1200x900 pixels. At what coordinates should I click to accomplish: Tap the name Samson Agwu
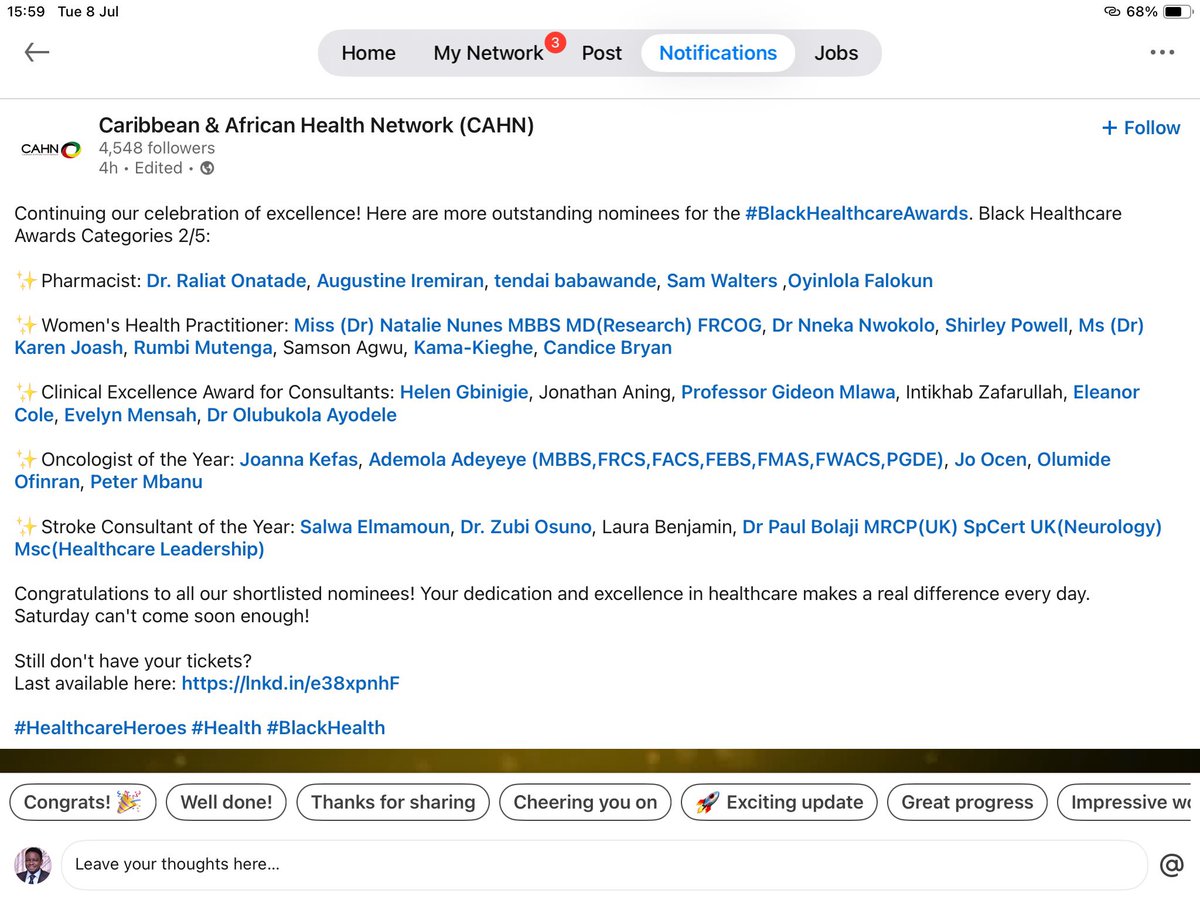tap(343, 348)
